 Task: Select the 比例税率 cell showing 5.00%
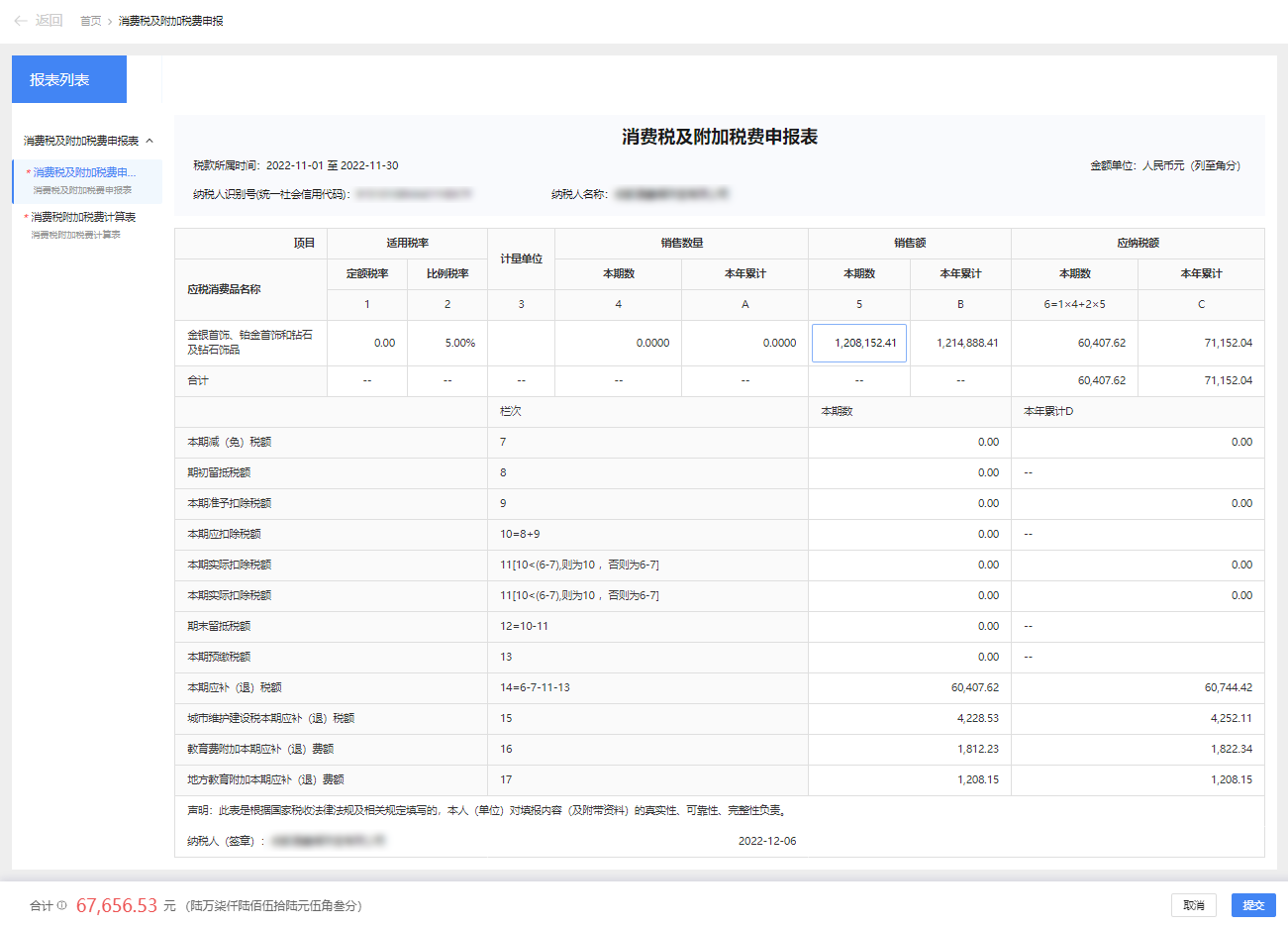447,343
